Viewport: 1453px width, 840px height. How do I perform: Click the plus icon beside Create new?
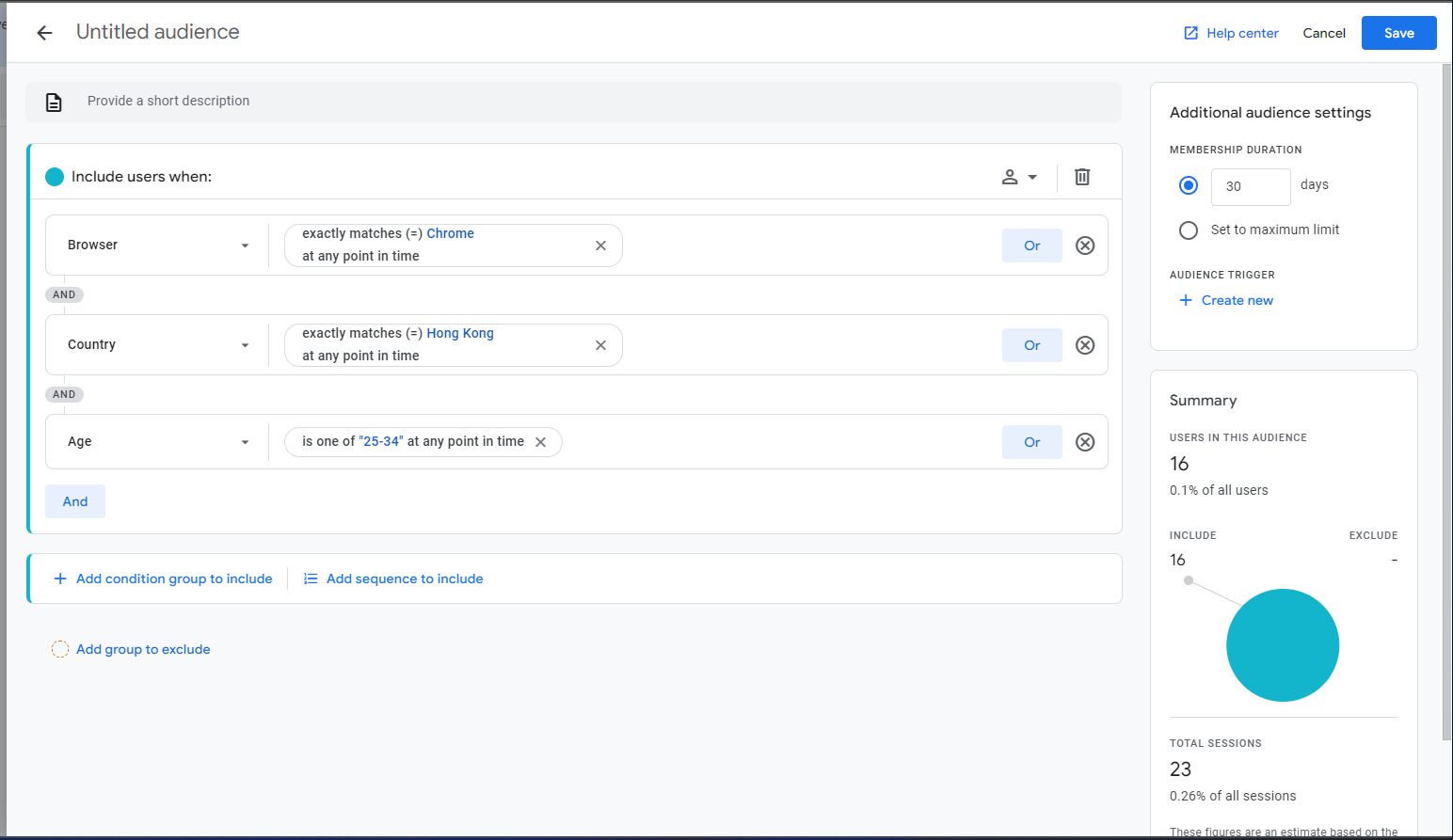pyautogui.click(x=1186, y=300)
